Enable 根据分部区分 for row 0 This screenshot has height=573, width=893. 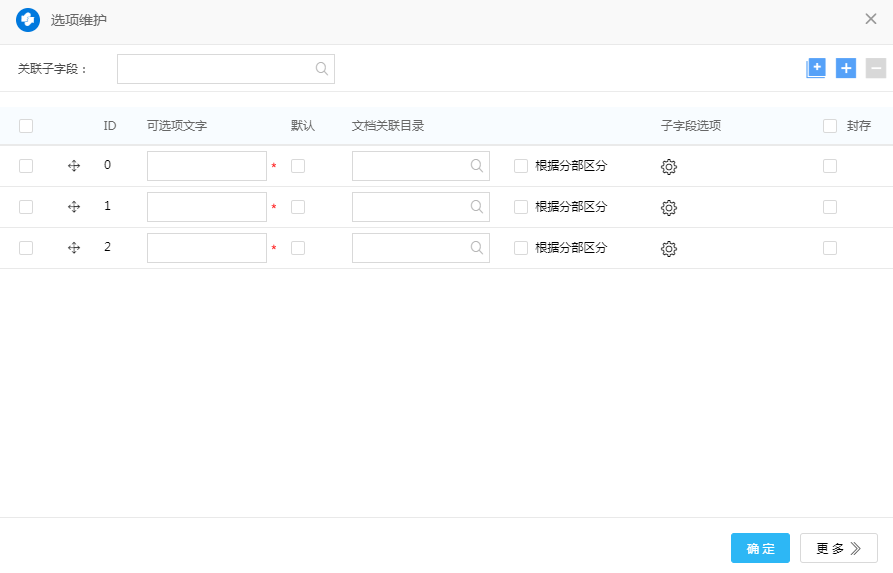(x=521, y=166)
